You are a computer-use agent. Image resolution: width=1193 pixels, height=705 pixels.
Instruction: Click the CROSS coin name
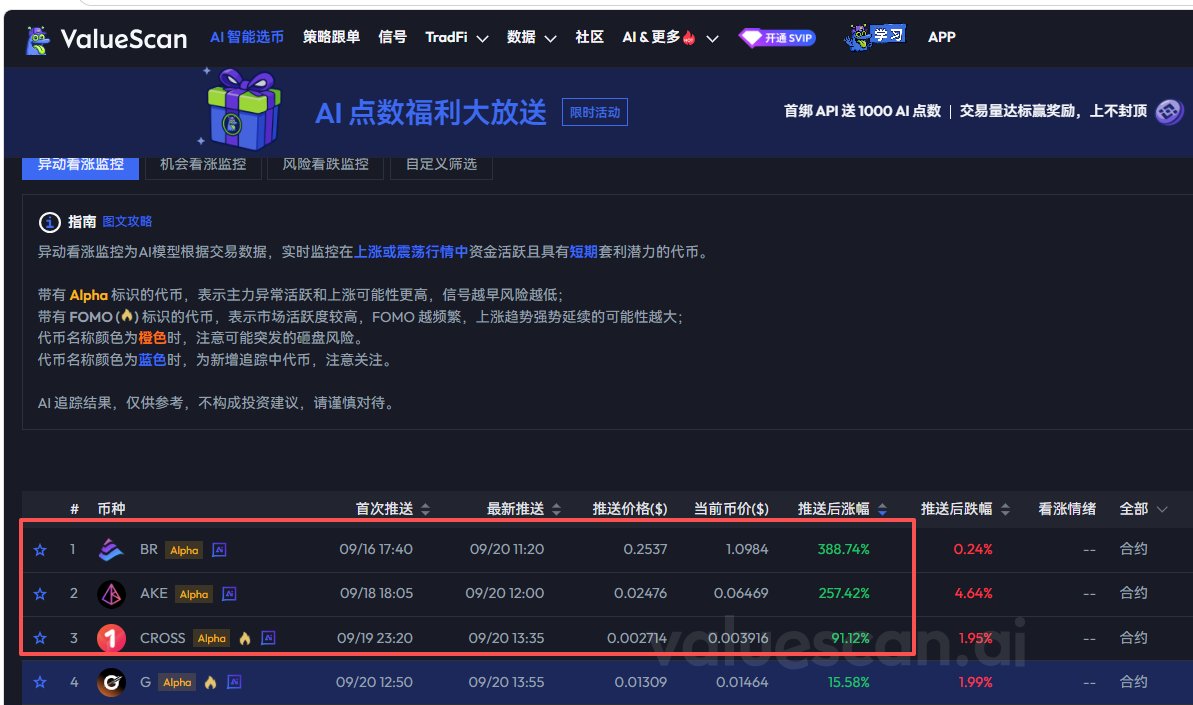coord(163,638)
